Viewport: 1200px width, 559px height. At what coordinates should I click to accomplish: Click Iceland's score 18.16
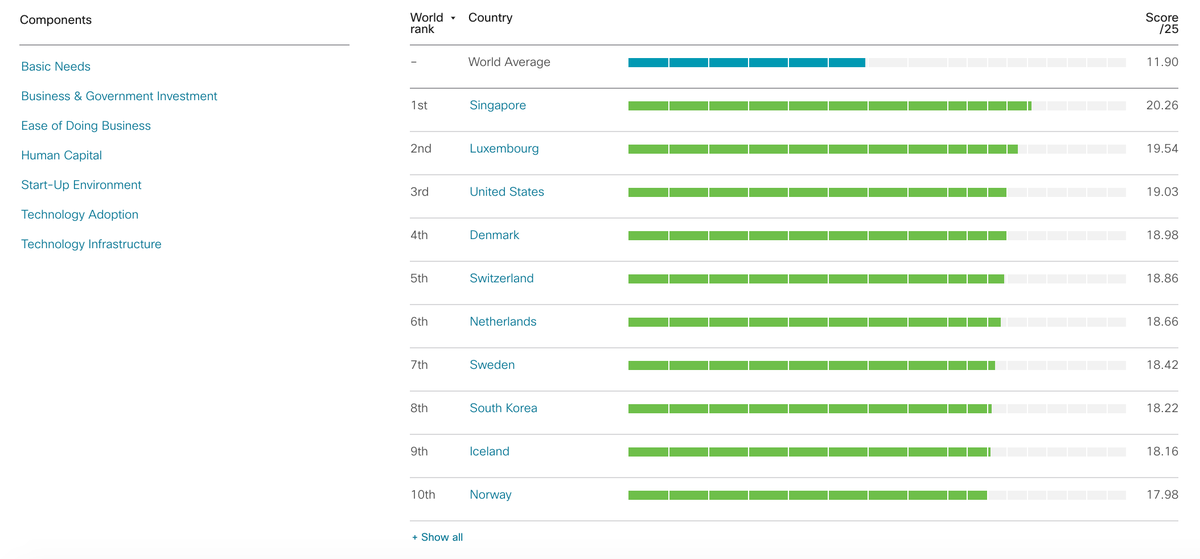(1162, 451)
